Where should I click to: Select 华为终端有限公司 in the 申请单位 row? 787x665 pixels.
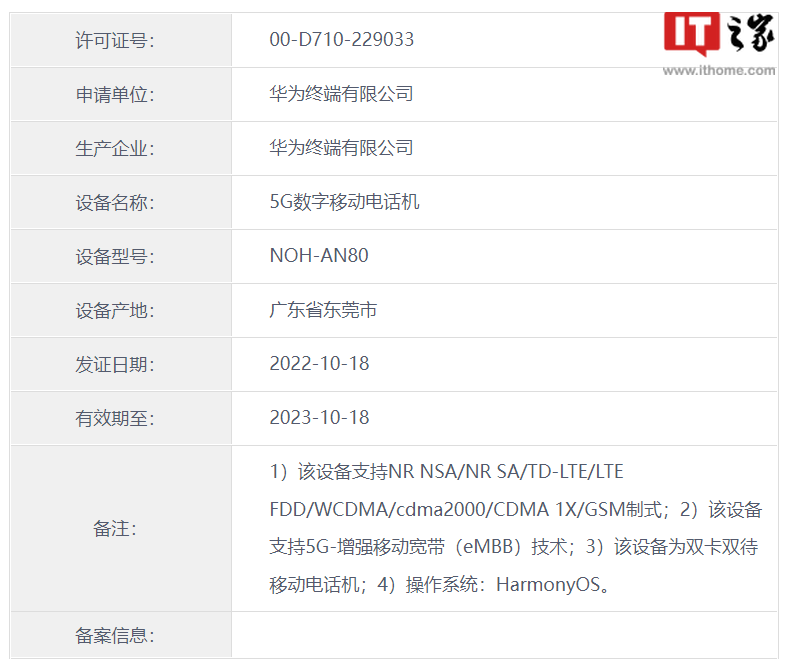pyautogui.click(x=341, y=94)
